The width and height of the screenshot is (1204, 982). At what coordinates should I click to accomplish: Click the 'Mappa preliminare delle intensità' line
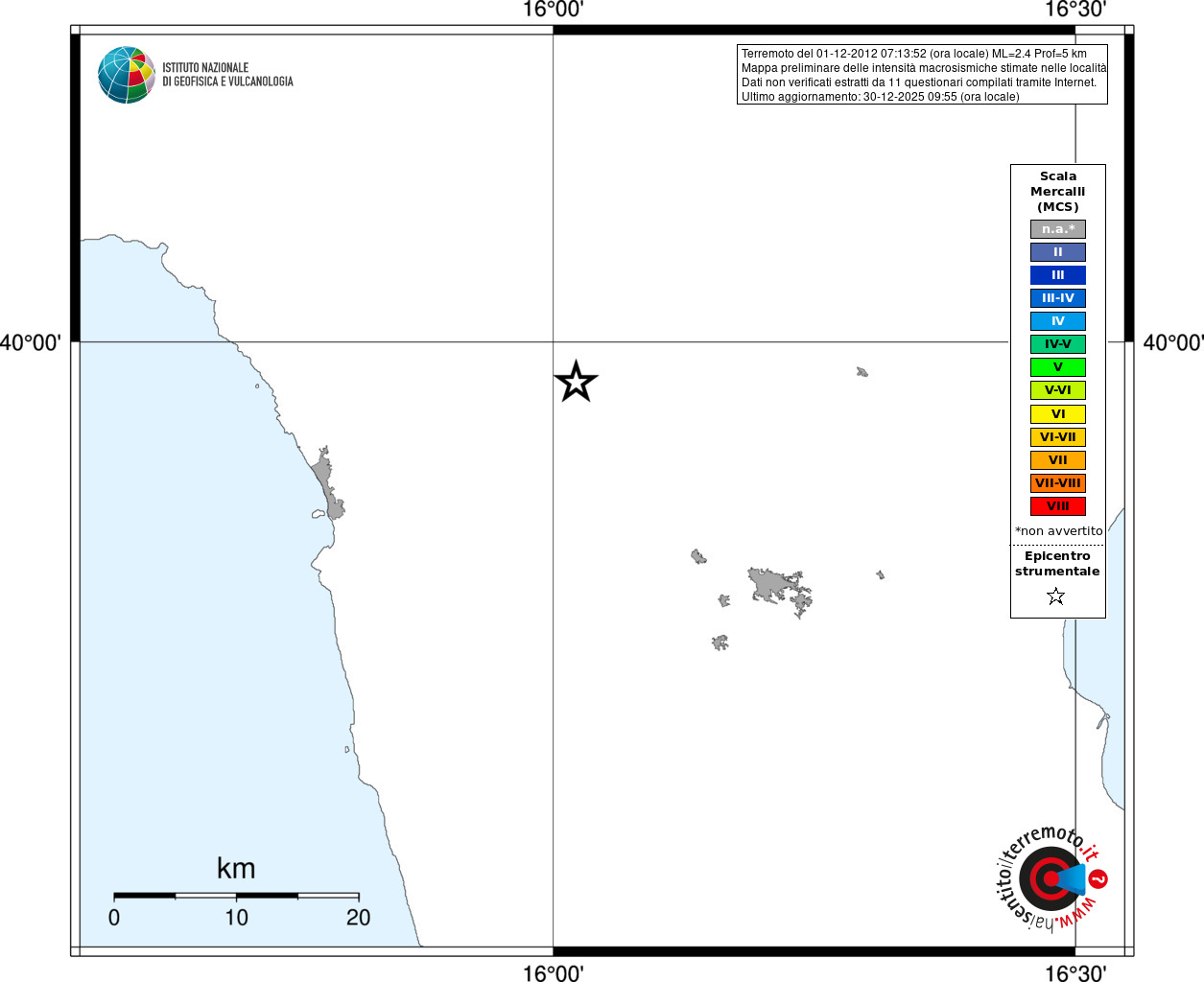(924, 68)
